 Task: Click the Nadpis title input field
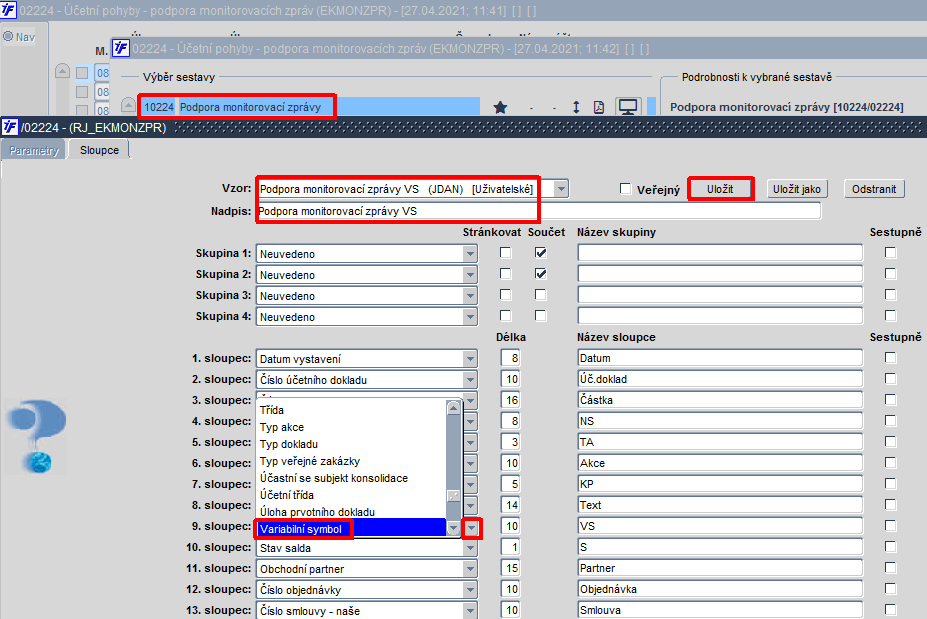[x=538, y=211]
